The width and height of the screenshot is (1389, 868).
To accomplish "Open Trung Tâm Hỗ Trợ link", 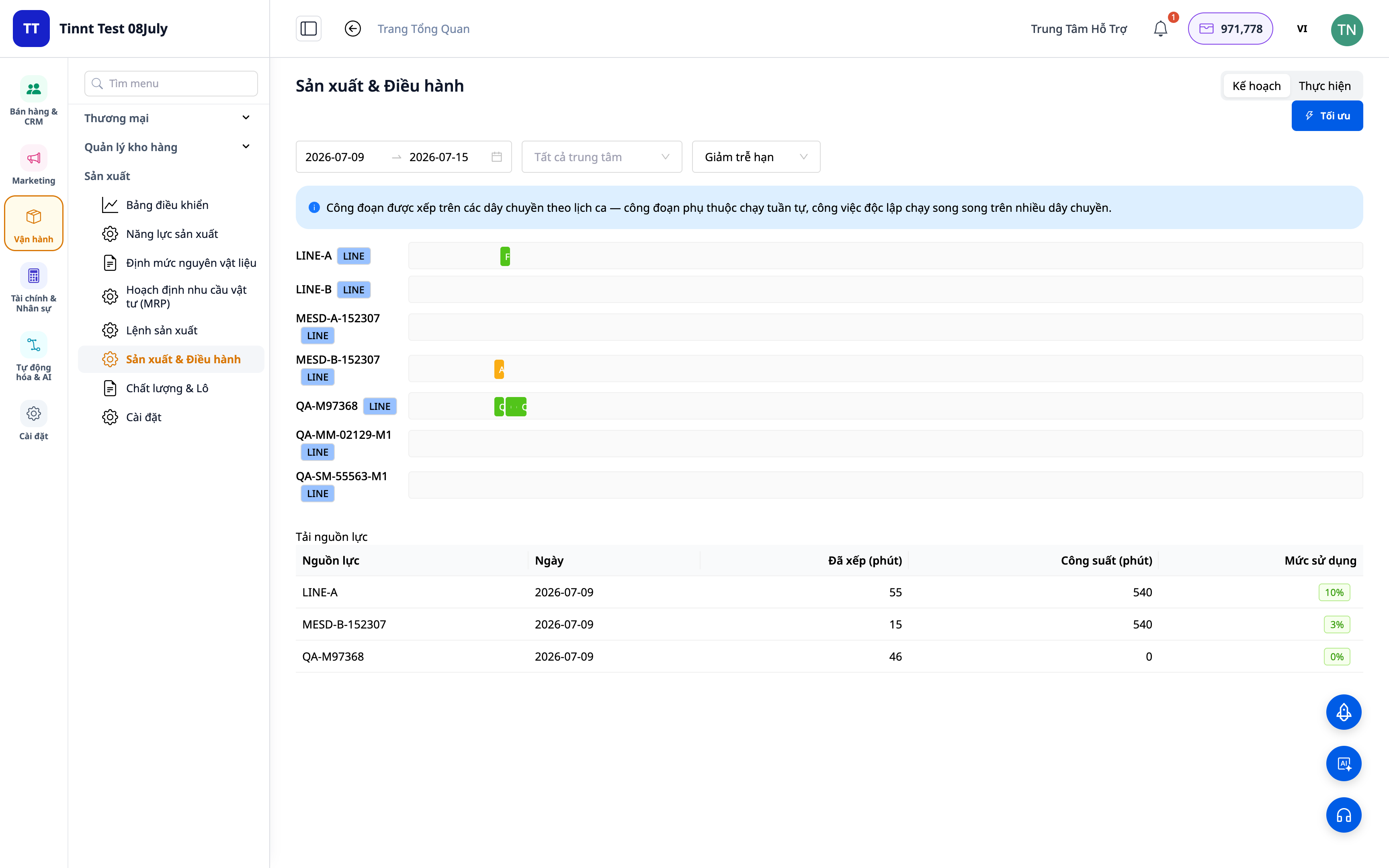I will pos(1078,29).
